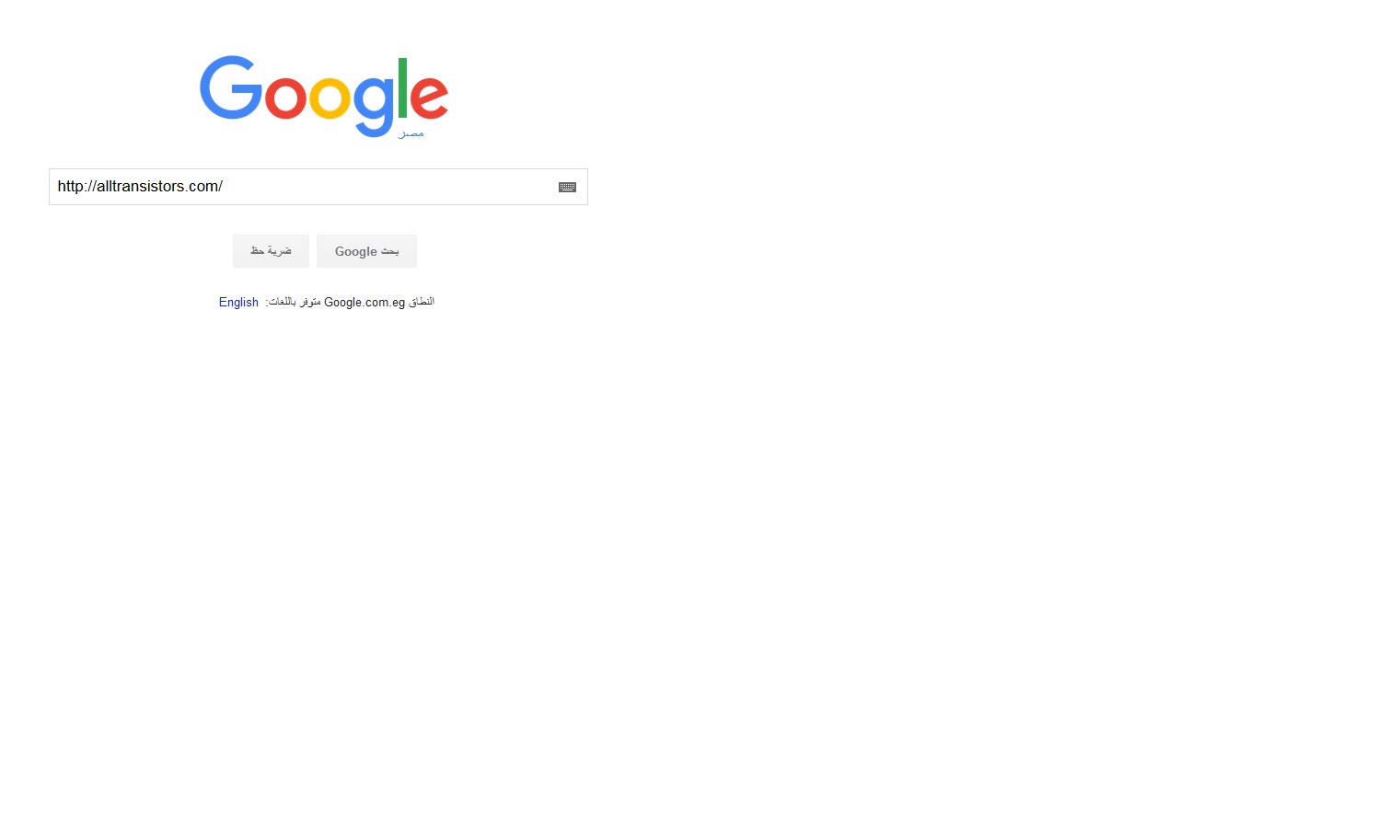Click on the 'http://alltransistors.com/' text
The height and width of the screenshot is (840, 1400).
point(140,186)
